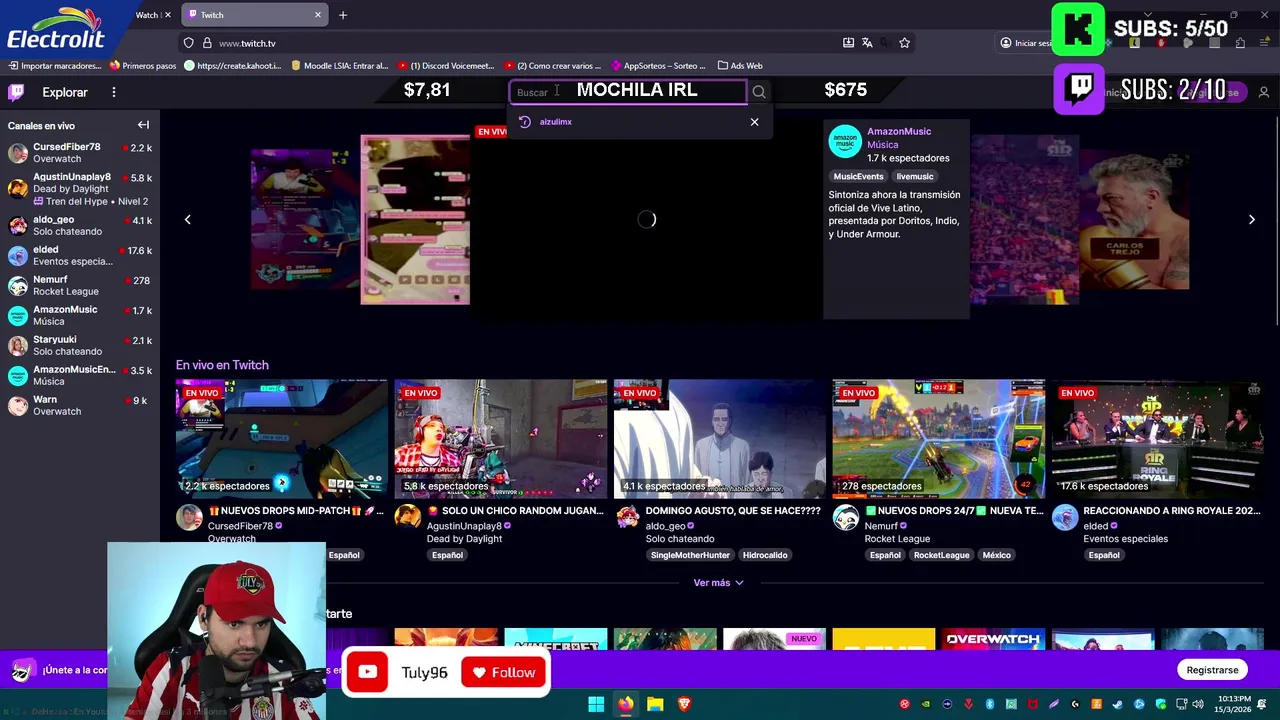Open the Dead by Daylight stream thumbnail

[501, 438]
